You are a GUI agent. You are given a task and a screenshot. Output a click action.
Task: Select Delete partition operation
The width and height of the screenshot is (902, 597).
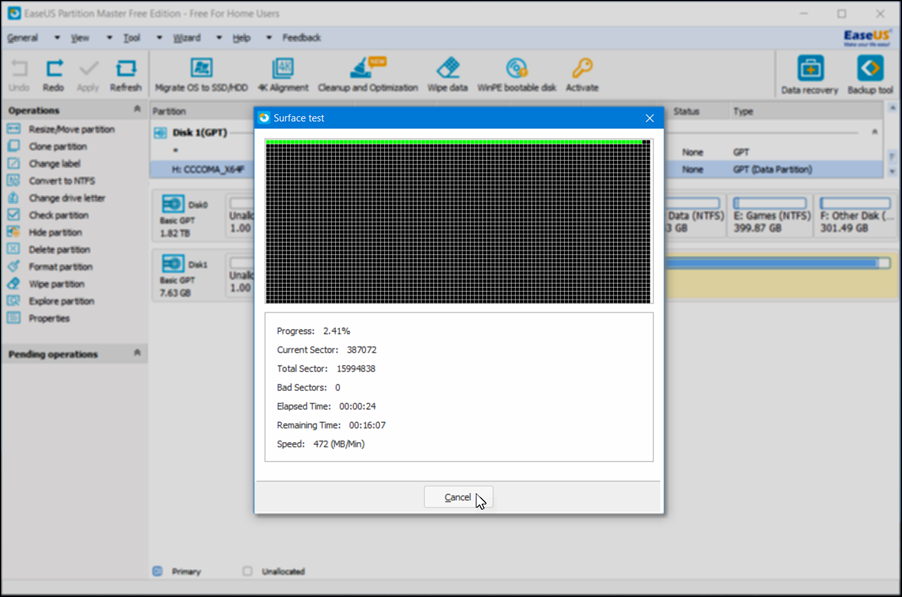point(60,250)
